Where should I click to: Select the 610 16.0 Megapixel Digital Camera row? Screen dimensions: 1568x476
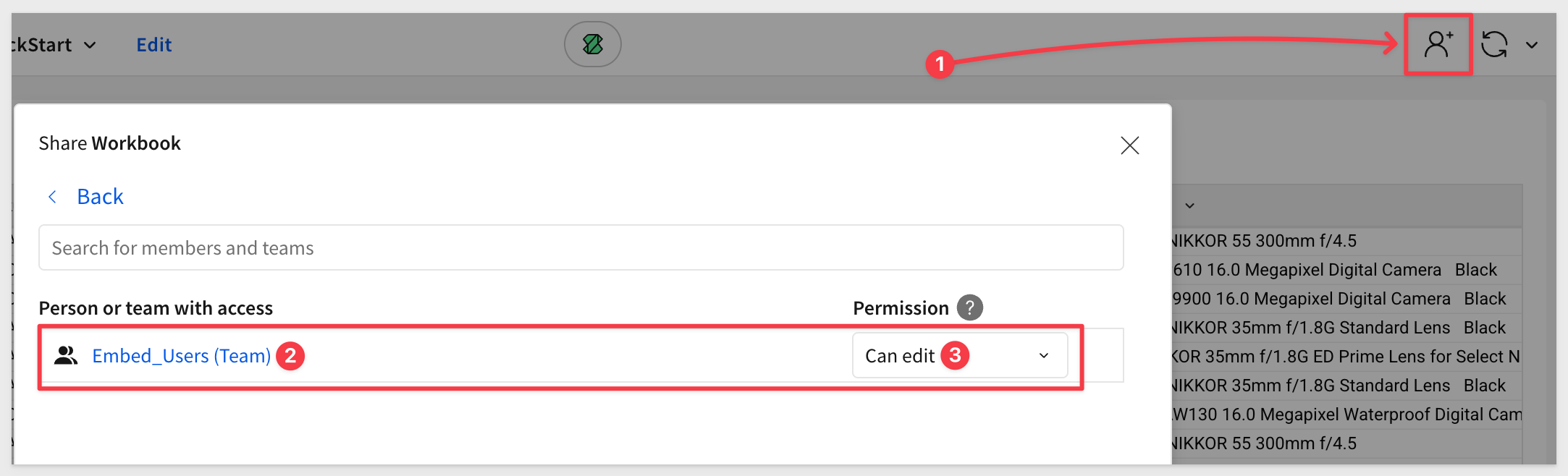tap(1347, 270)
